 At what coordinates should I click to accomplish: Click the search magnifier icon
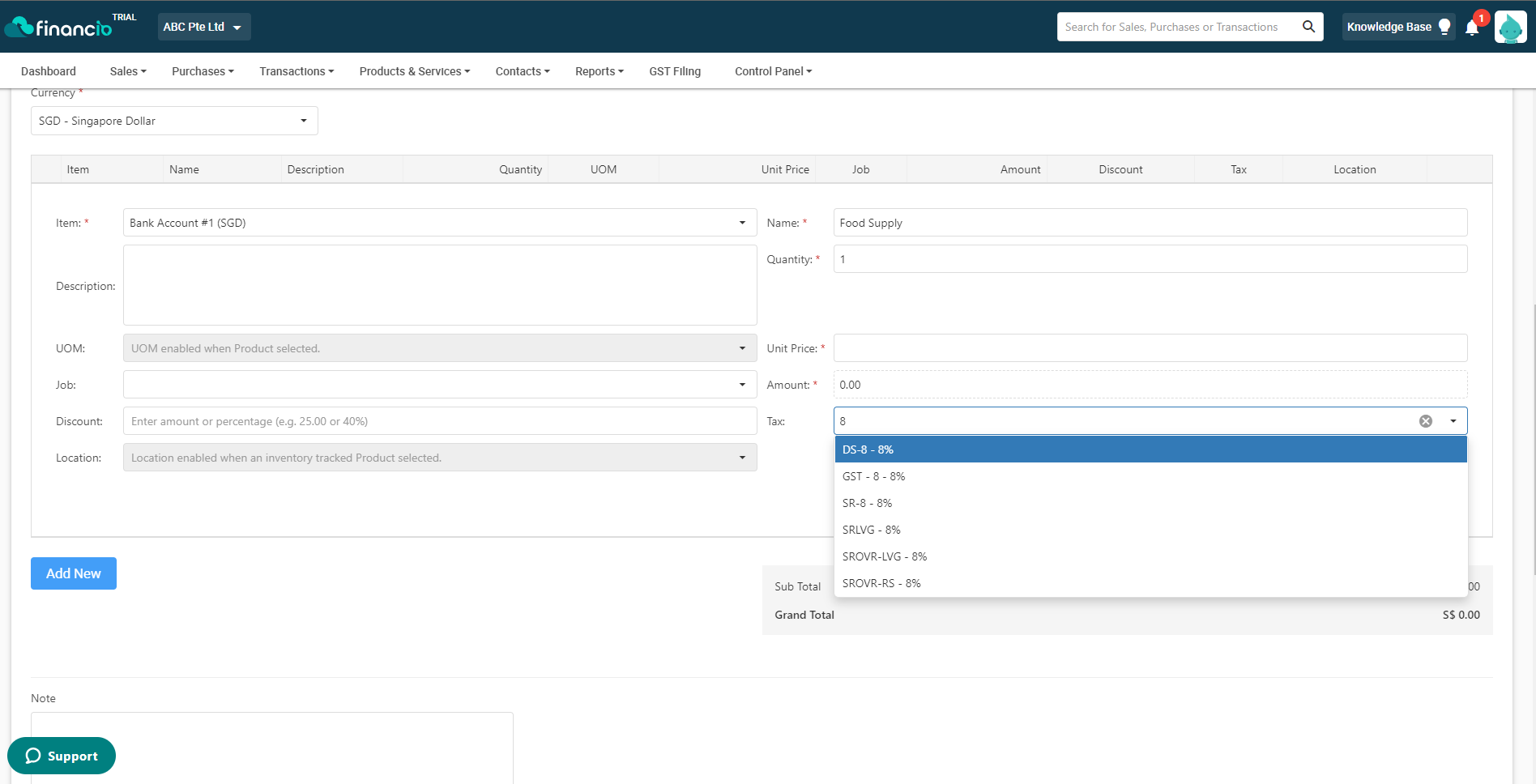(1308, 27)
